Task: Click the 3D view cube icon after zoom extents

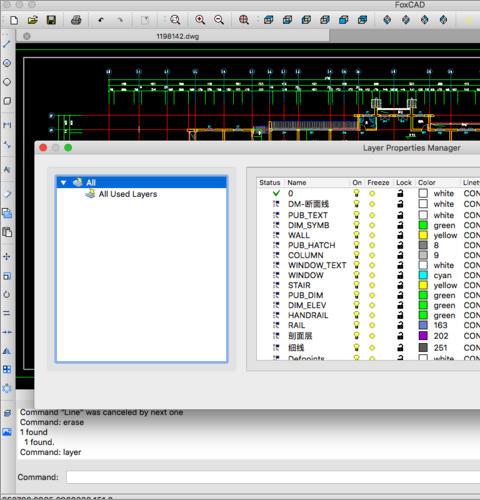Action: (268, 20)
